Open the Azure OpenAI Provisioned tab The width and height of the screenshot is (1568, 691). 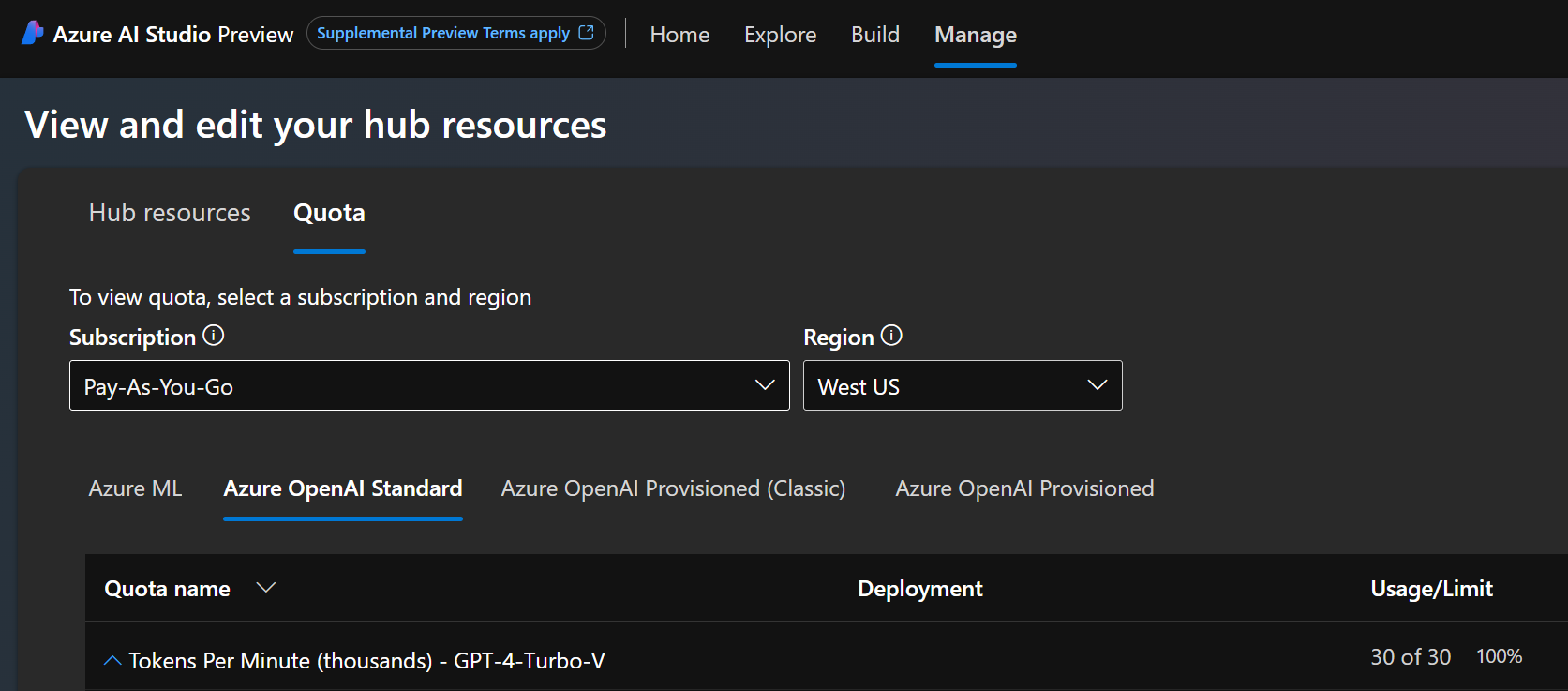coord(1024,488)
